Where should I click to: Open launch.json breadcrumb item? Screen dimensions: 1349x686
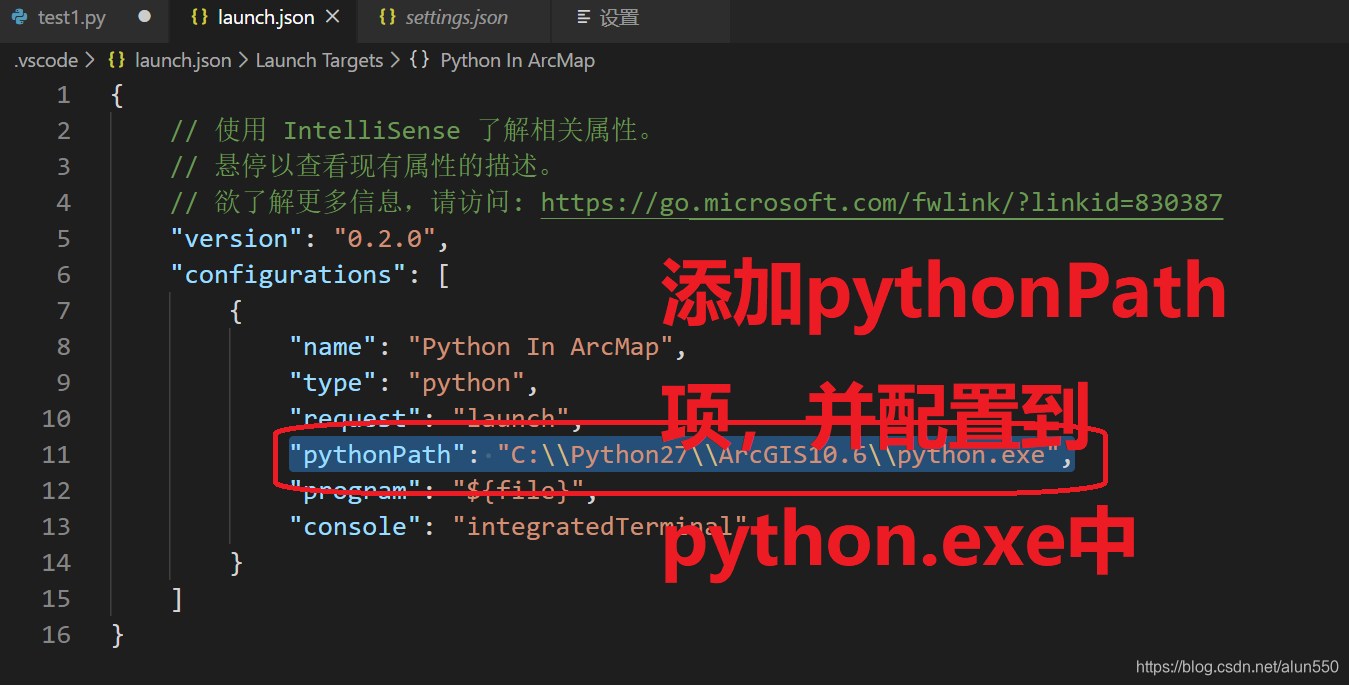click(x=183, y=60)
